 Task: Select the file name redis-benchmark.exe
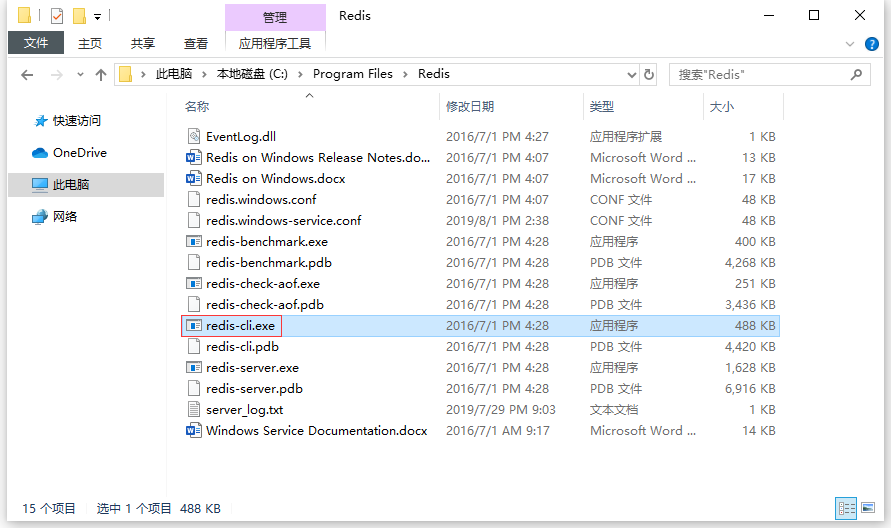pyautogui.click(x=267, y=242)
